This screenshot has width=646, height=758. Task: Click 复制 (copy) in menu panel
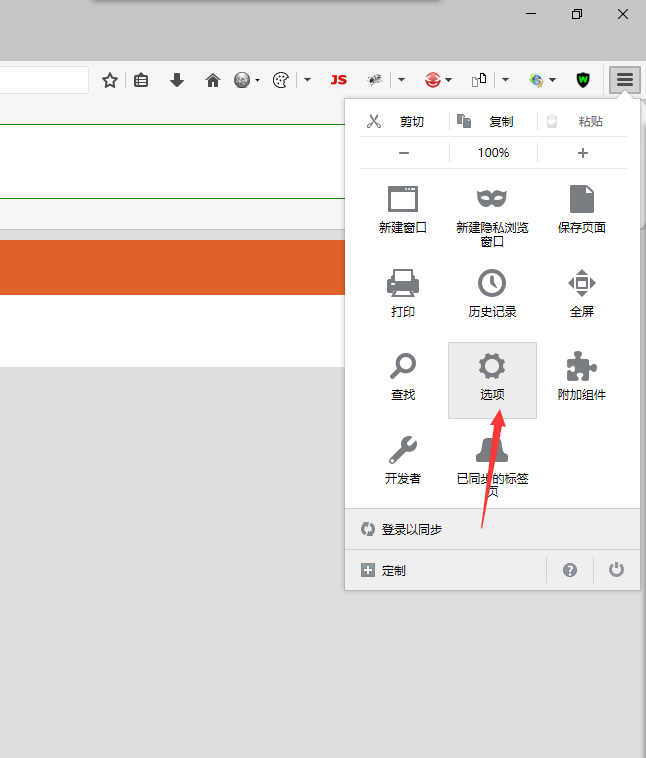coord(493,121)
